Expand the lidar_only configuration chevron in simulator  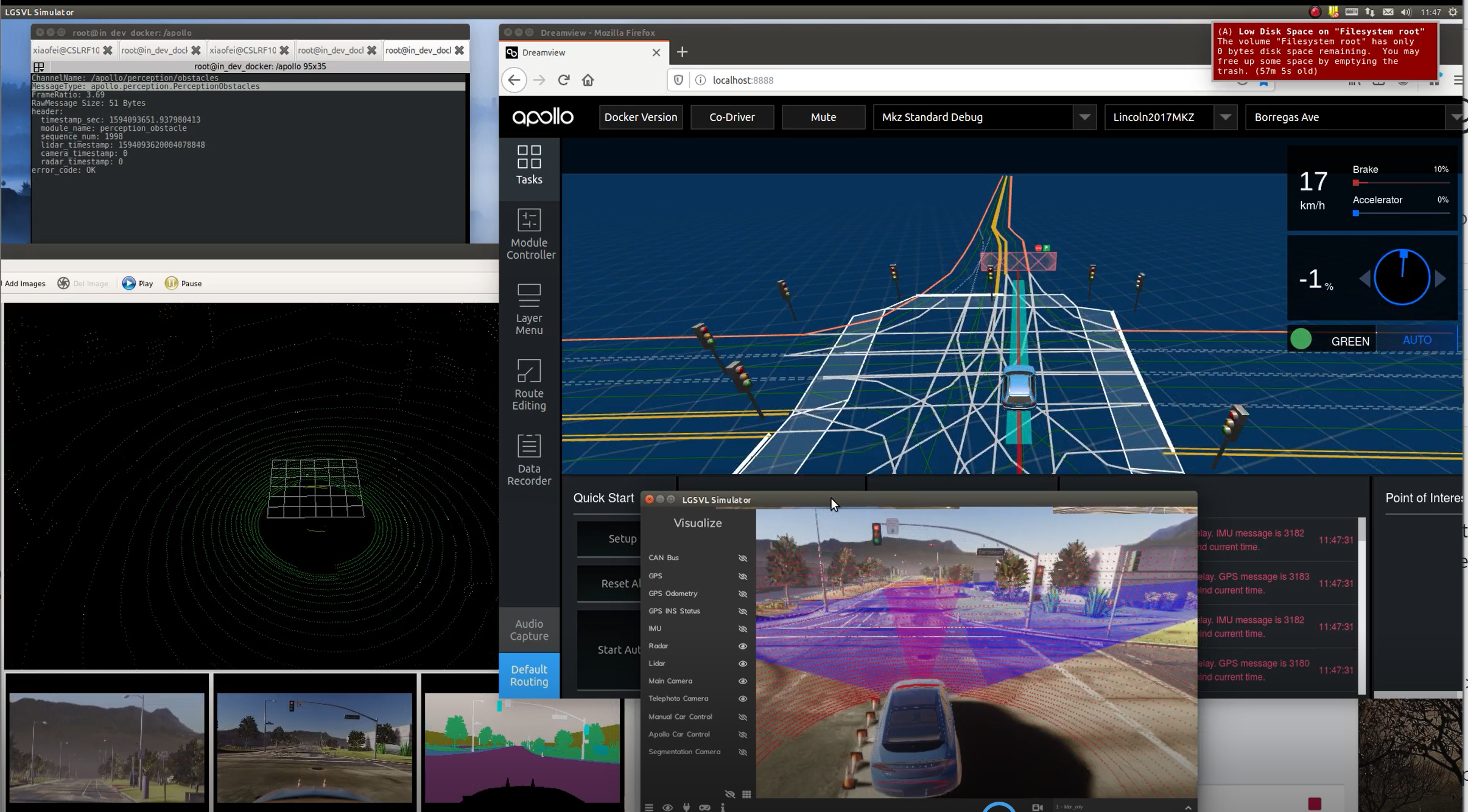tap(1188, 807)
